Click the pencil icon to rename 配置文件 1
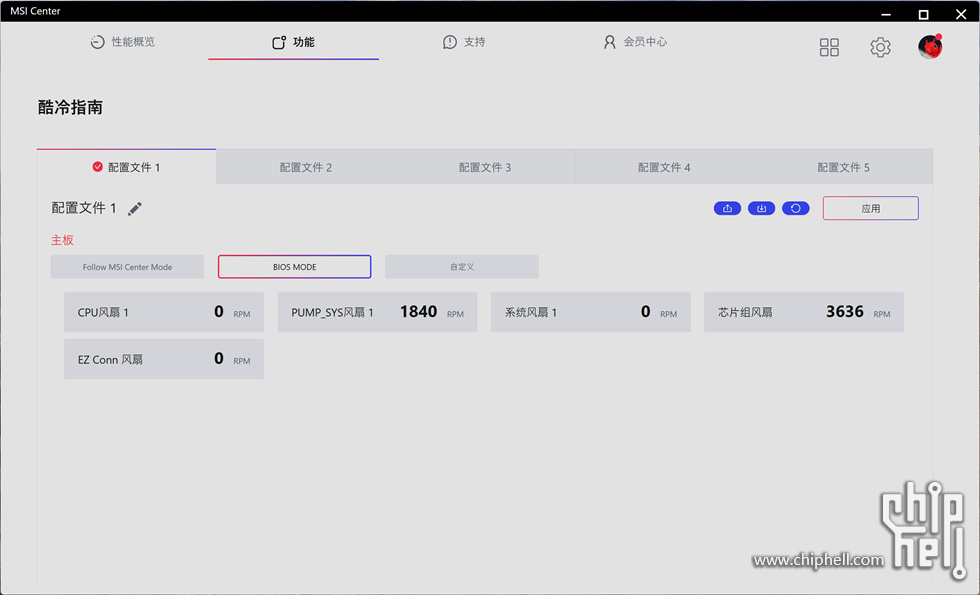Screen dimensions: 980x595 tap(134, 209)
